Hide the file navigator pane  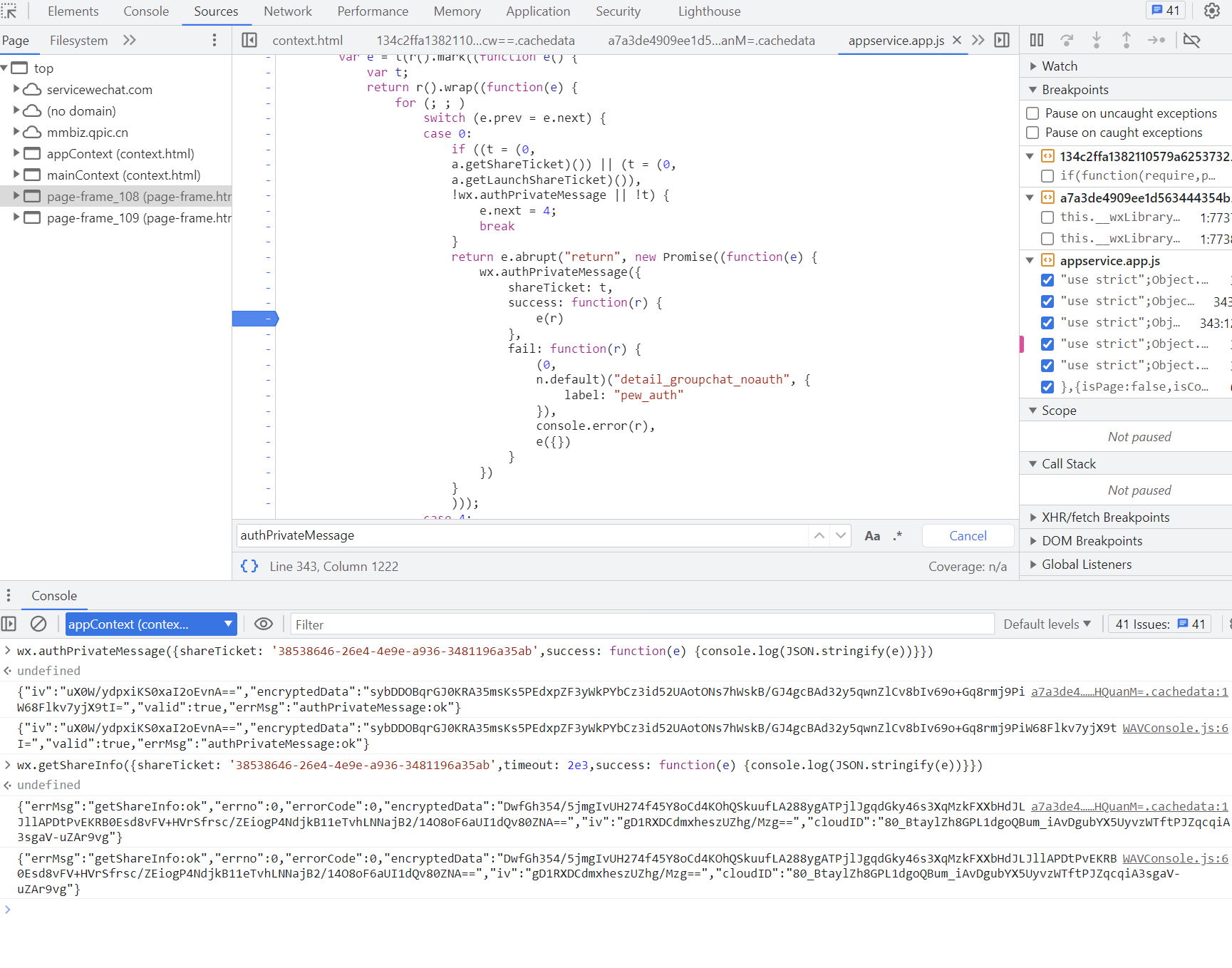pyautogui.click(x=249, y=41)
